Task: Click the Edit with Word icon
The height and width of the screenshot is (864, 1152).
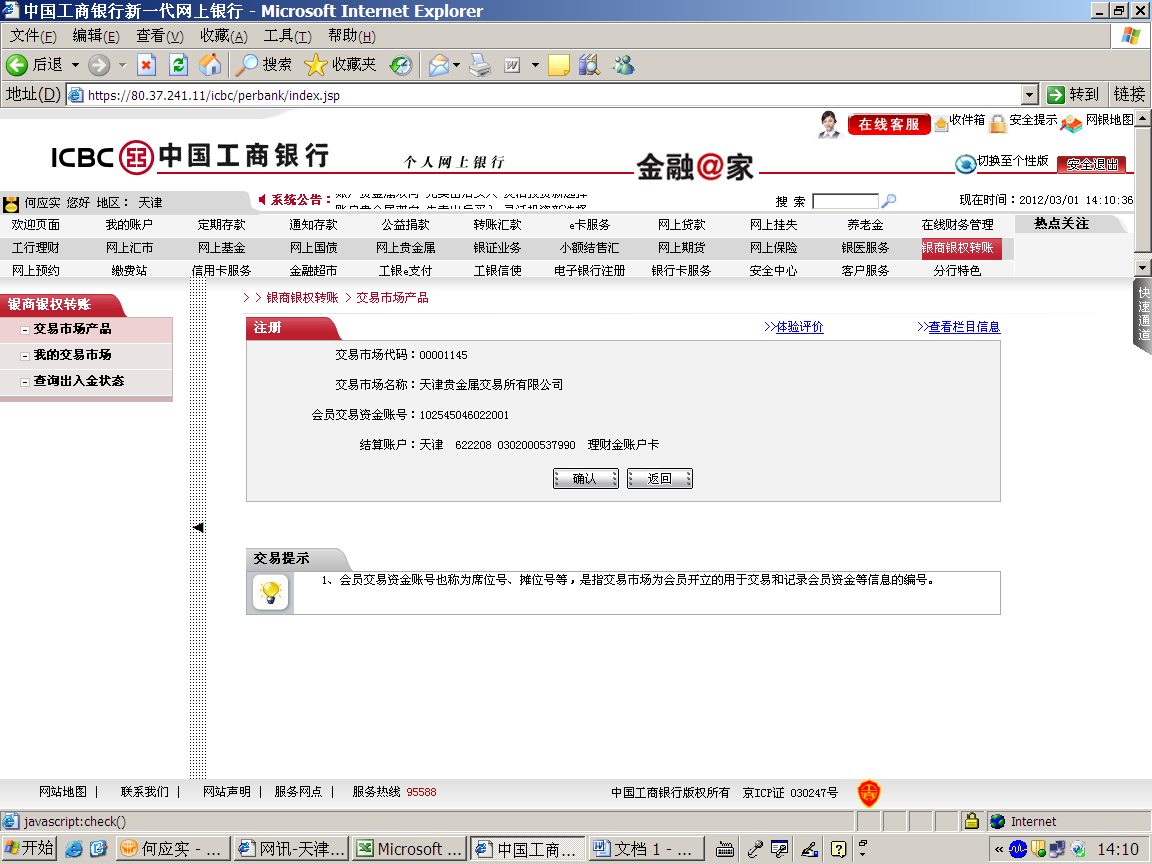Action: pos(513,65)
